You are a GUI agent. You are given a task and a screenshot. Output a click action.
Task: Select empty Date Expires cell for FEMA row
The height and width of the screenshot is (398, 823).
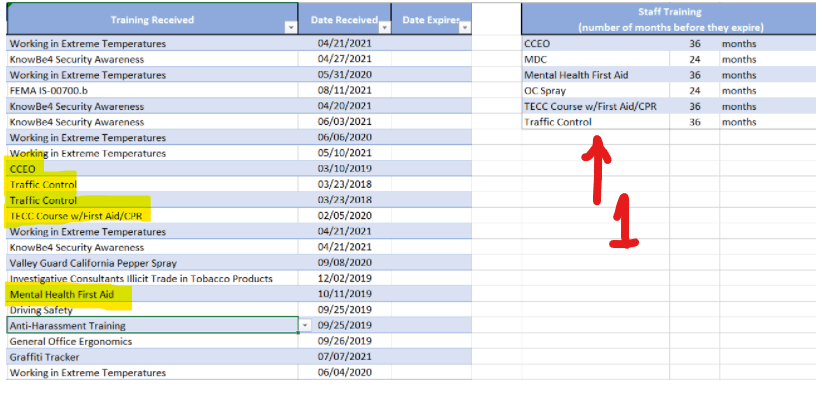(x=431, y=90)
